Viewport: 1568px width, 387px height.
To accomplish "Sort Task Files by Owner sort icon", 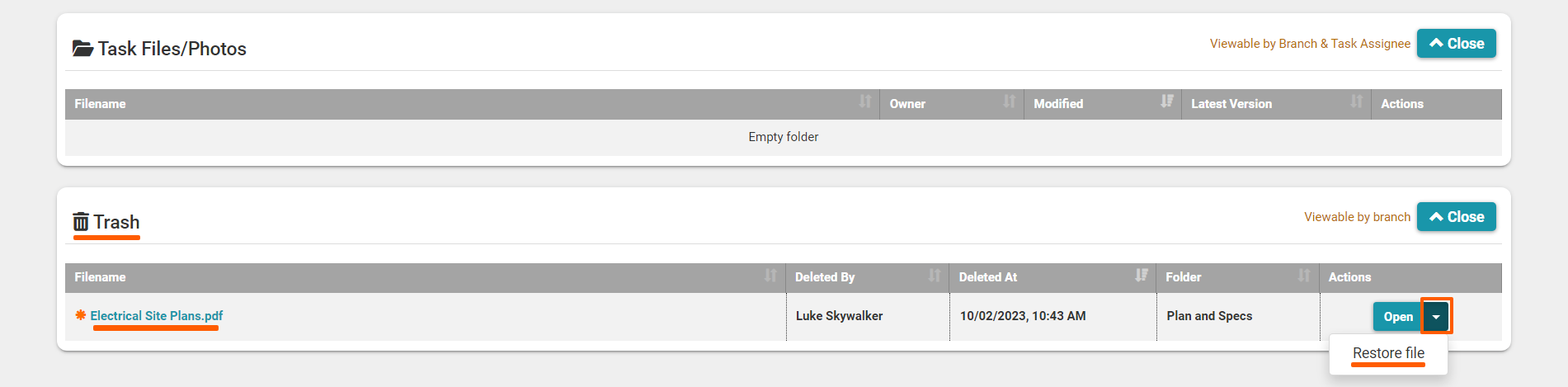I will pyautogui.click(x=1009, y=101).
